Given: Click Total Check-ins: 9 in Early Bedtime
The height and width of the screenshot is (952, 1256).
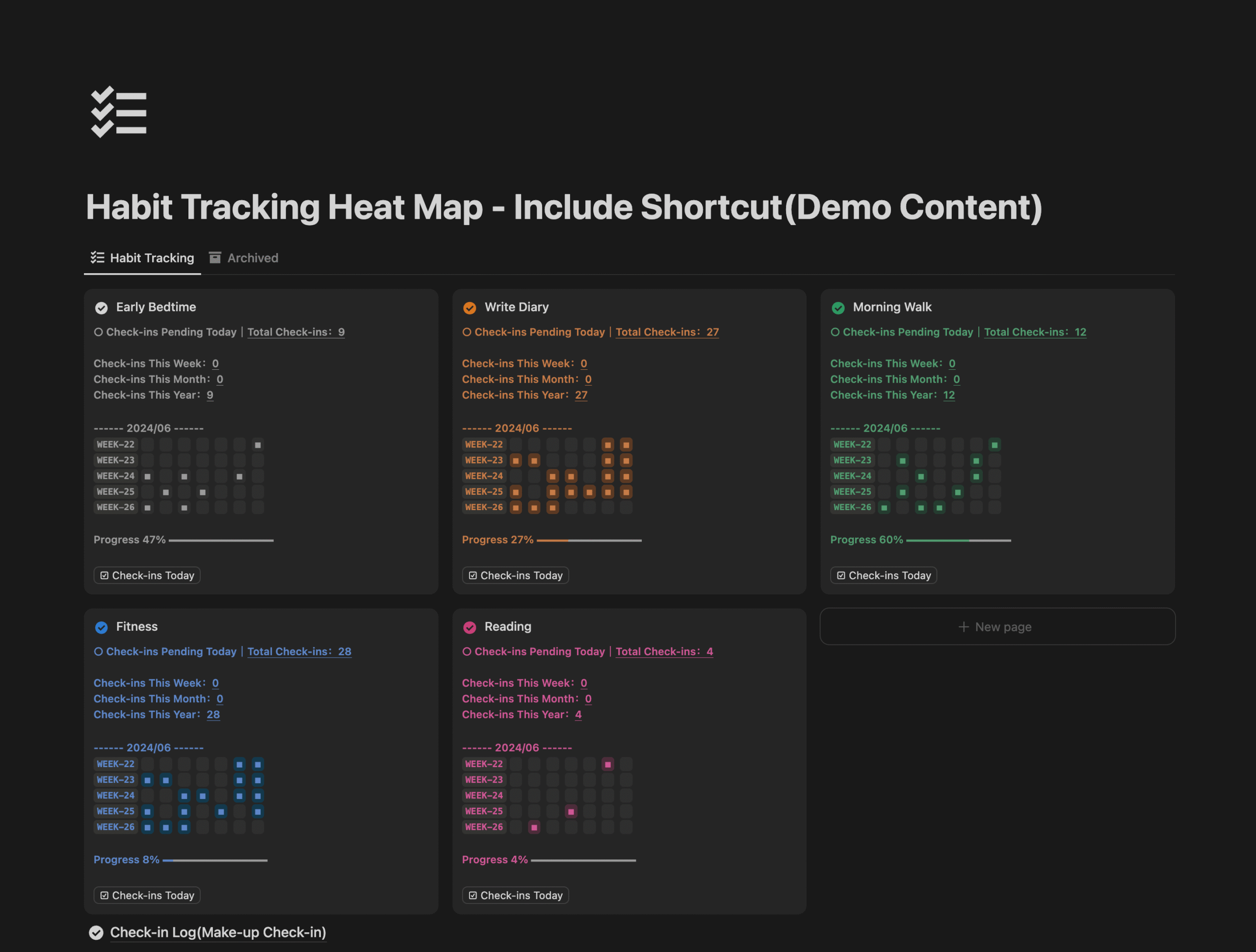Looking at the screenshot, I should [x=296, y=332].
